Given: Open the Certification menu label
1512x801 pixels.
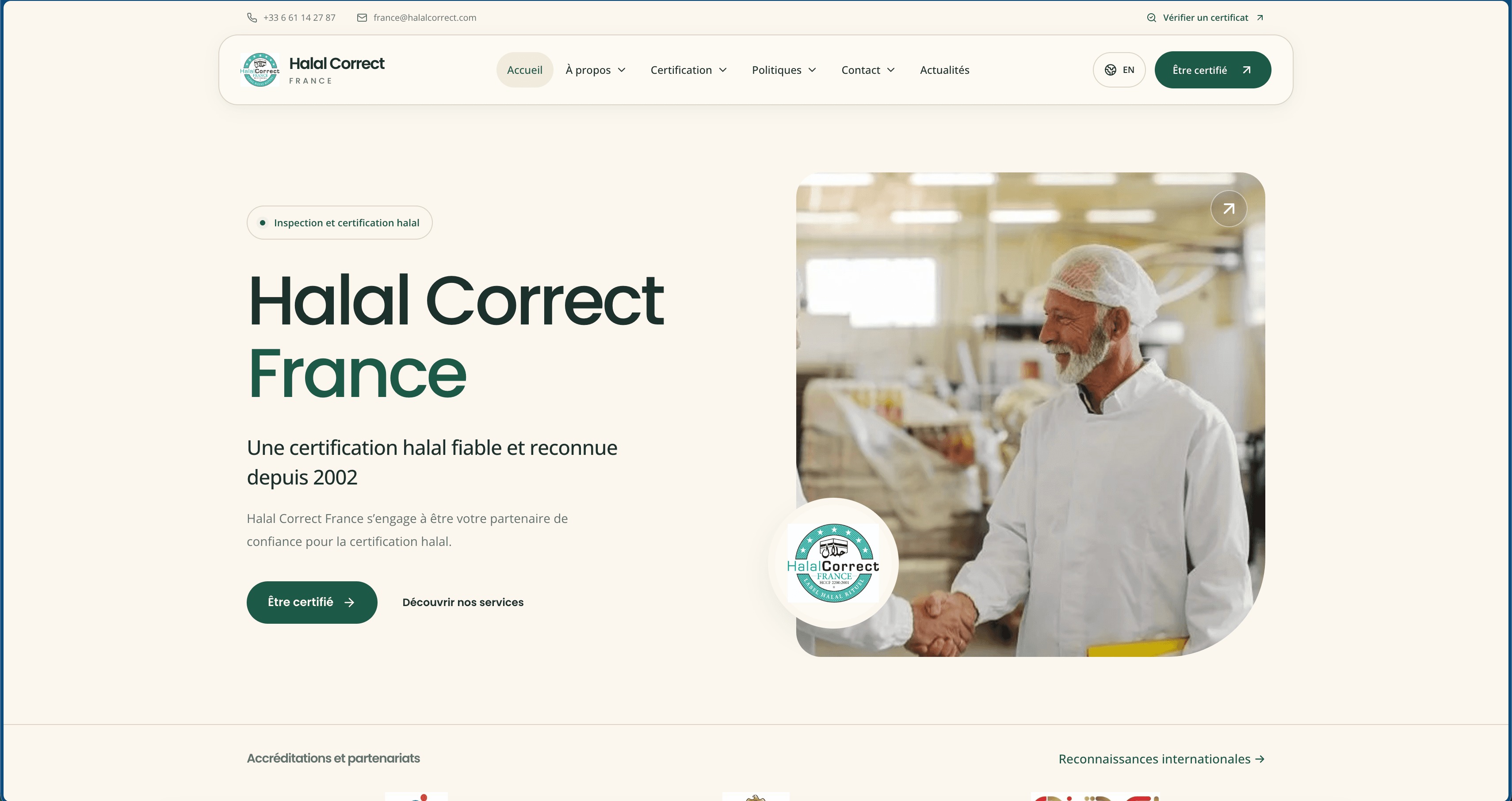Looking at the screenshot, I should tap(681, 70).
